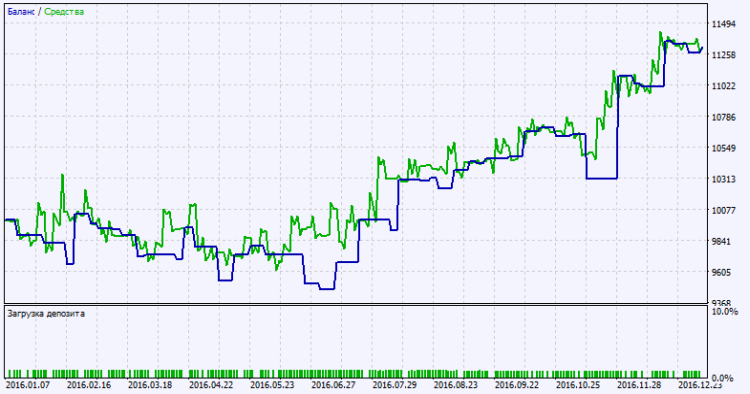
Task: Click the 10549 axis value
Action: point(723,148)
